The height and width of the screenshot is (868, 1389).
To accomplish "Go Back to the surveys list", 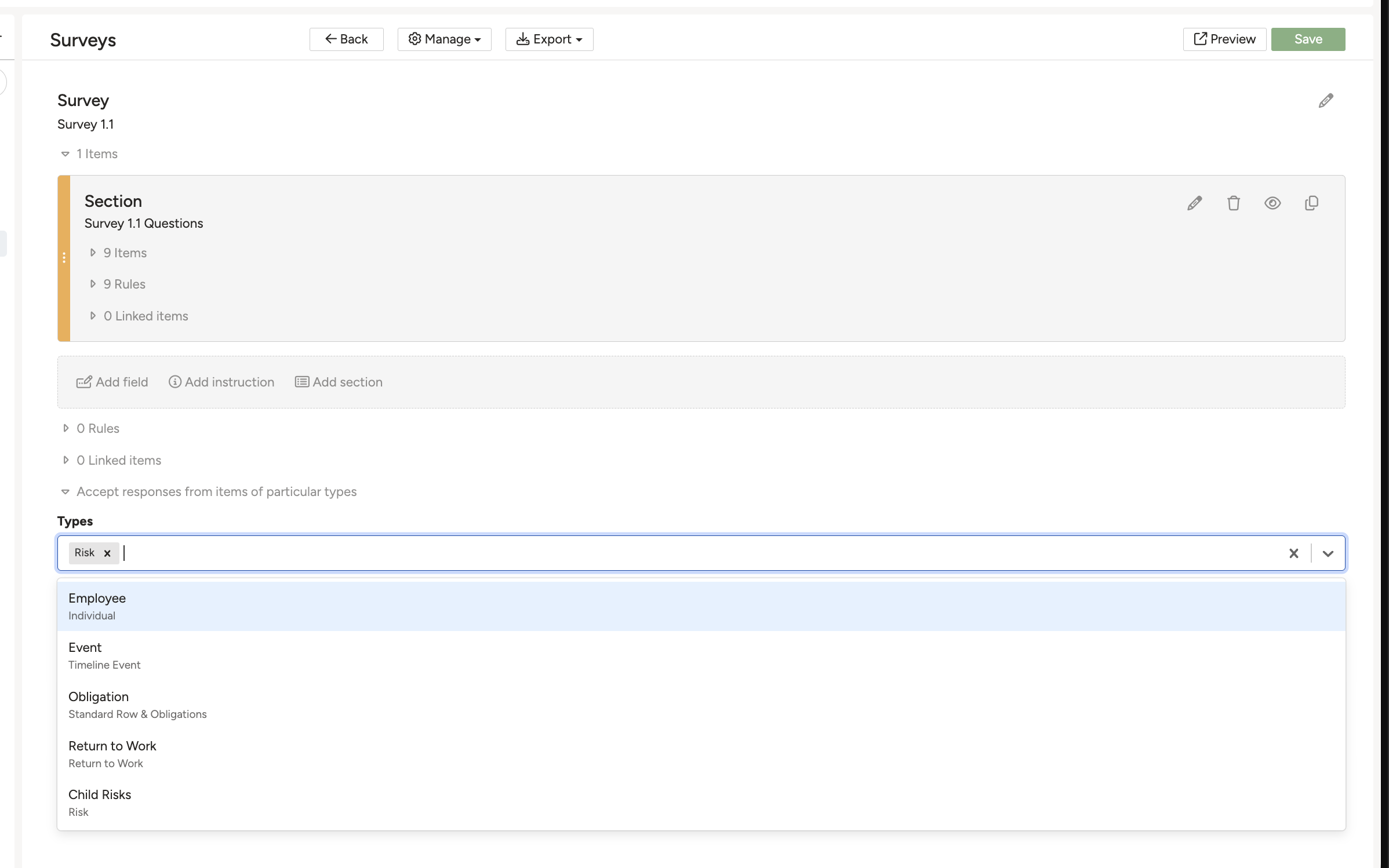I will [x=346, y=39].
